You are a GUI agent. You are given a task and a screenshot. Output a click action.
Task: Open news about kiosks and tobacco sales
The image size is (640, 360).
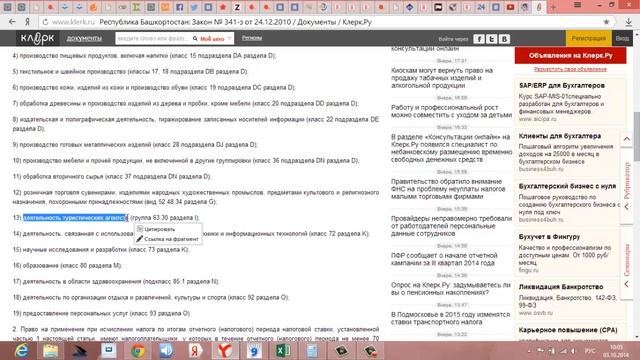pyautogui.click(x=442, y=78)
